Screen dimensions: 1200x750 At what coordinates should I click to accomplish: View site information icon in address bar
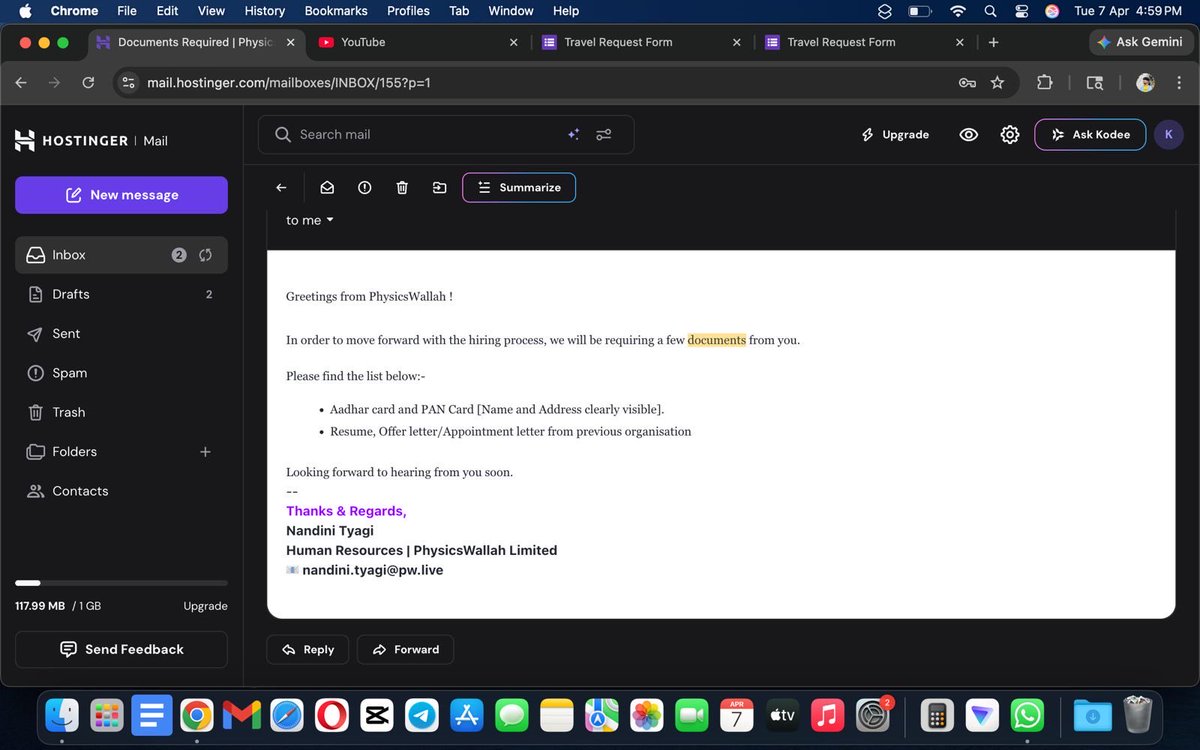pyautogui.click(x=128, y=83)
